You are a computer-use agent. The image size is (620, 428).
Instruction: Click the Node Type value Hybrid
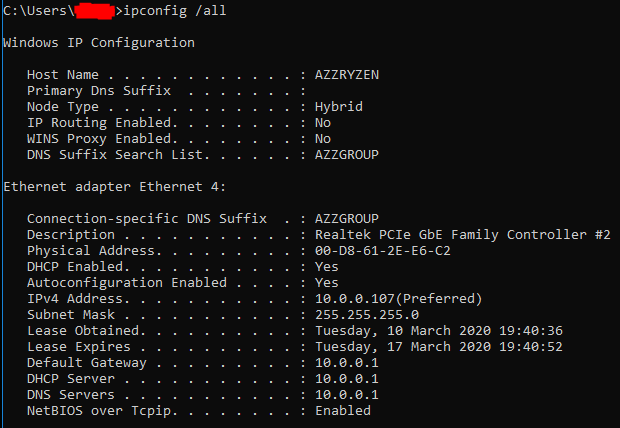coord(339,107)
